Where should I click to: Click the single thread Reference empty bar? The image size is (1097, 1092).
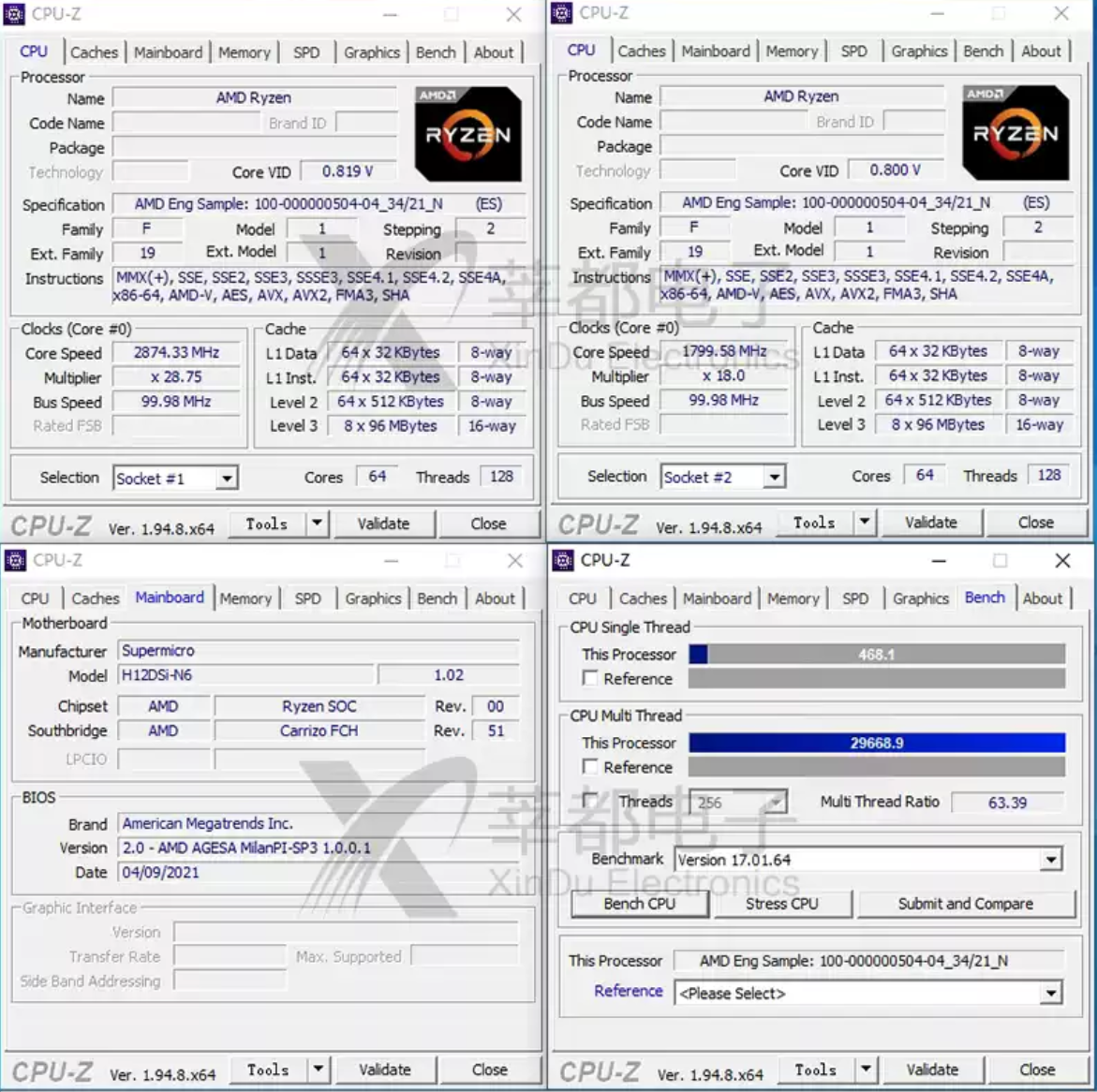(877, 679)
